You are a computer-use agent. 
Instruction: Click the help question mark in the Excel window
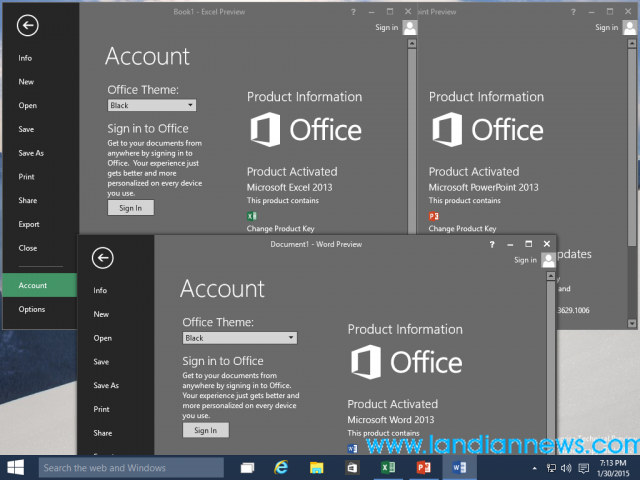[353, 12]
